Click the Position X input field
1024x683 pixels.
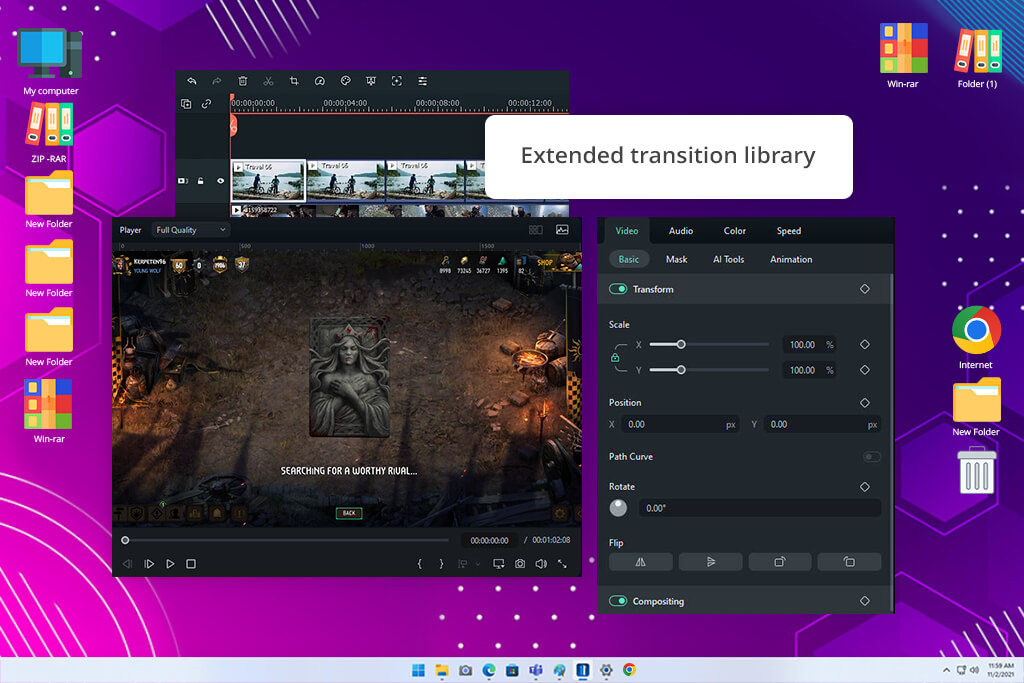(680, 424)
